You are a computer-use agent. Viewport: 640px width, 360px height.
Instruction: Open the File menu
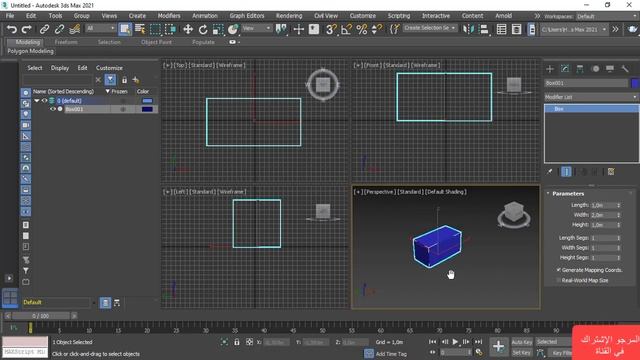pyautogui.click(x=10, y=16)
